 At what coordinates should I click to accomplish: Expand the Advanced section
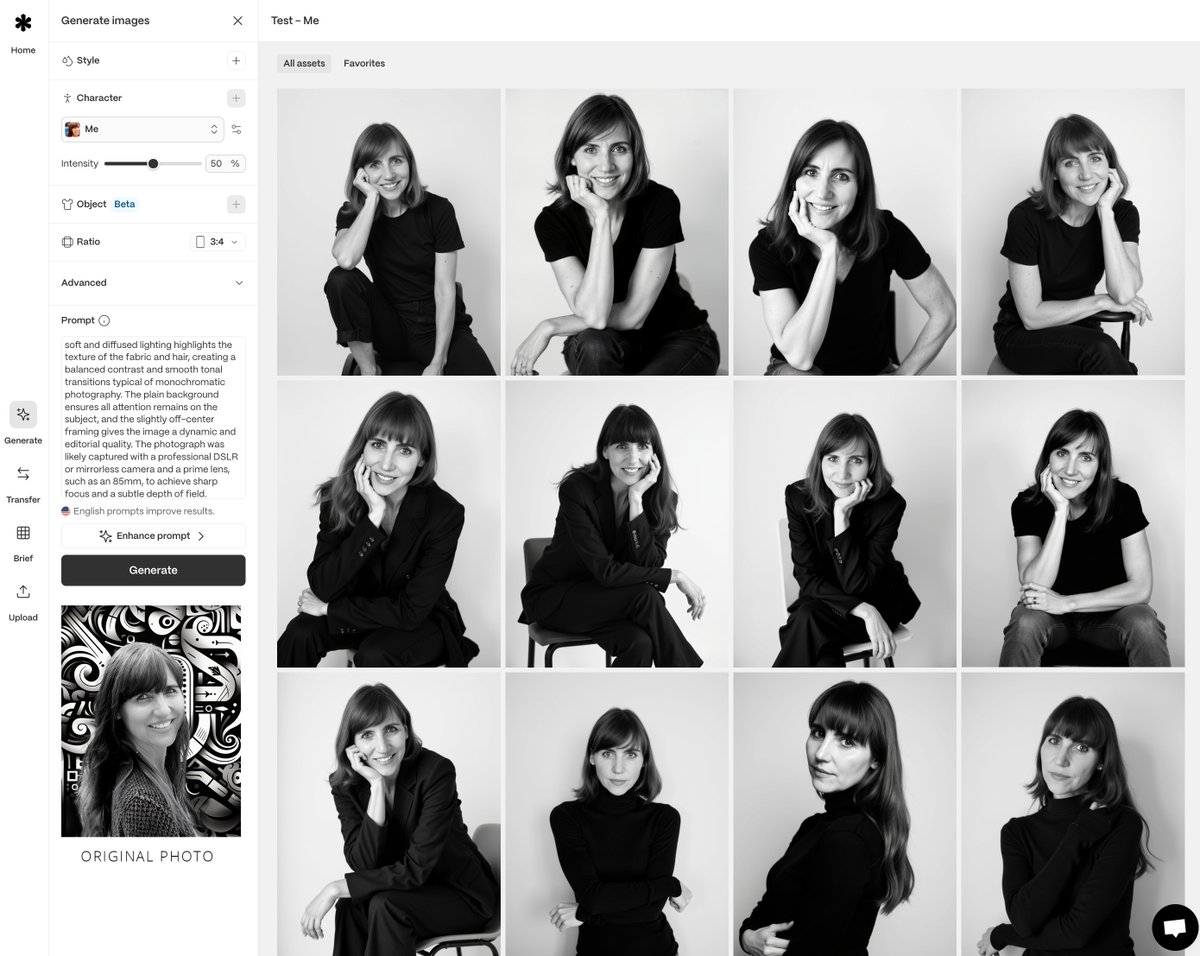coord(152,283)
